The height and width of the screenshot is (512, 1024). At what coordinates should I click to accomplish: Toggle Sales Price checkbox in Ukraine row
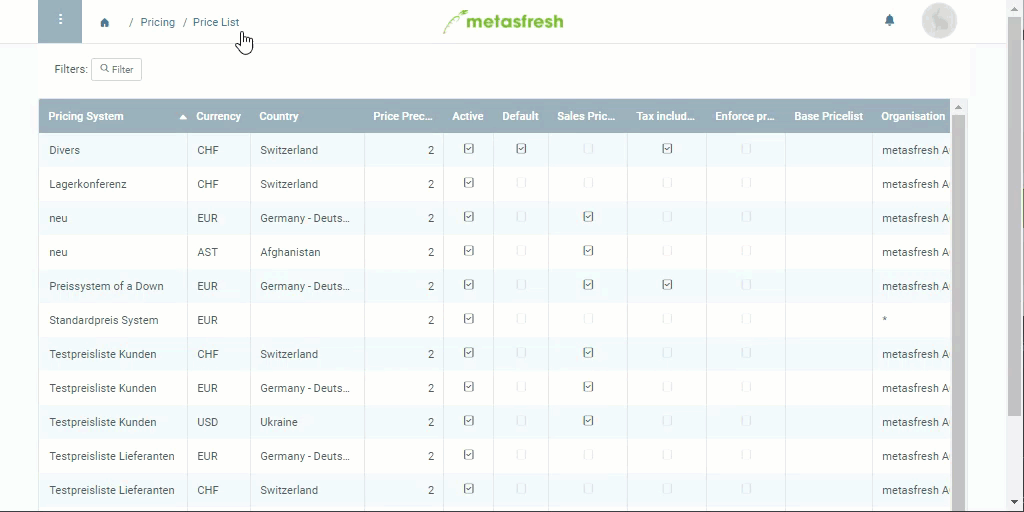coord(588,421)
